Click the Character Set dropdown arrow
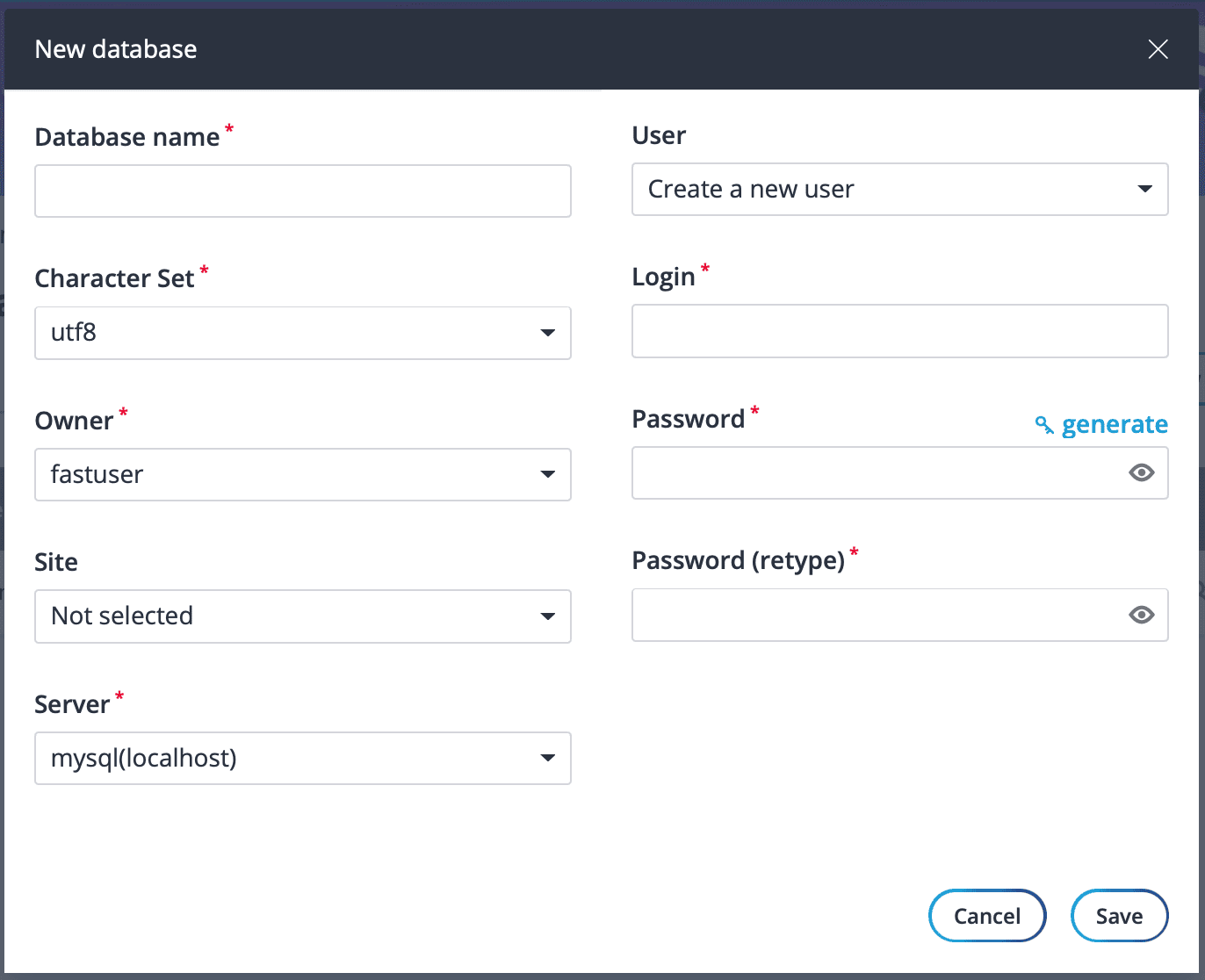Screen dimensions: 1205x980 pyautogui.click(x=548, y=333)
